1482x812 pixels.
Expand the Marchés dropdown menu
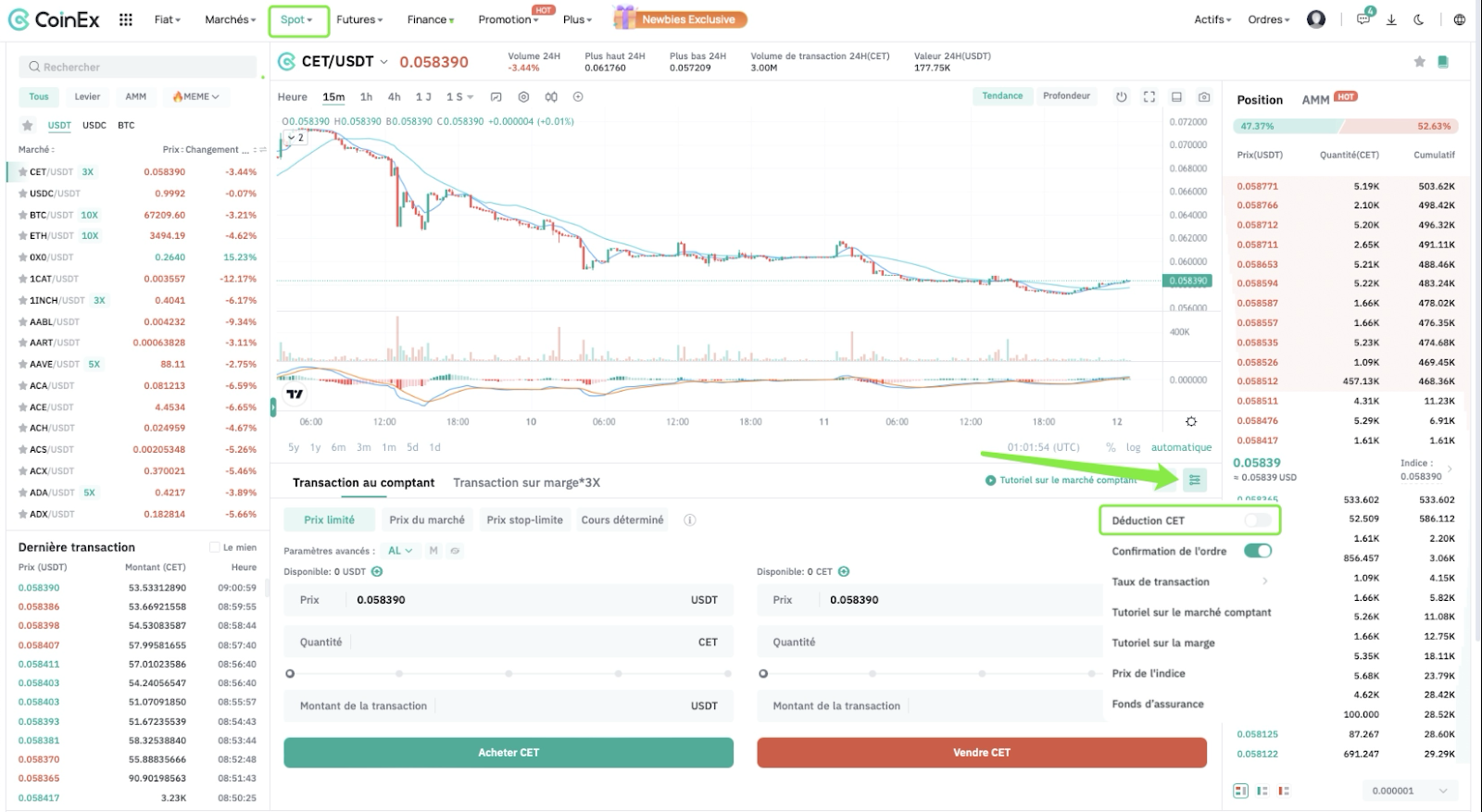pos(230,19)
